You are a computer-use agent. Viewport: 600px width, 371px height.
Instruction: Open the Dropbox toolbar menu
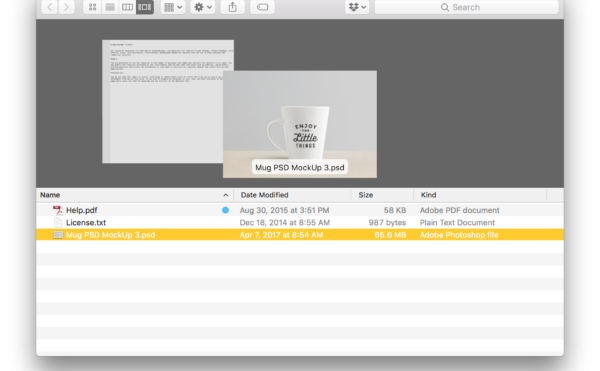click(x=357, y=7)
